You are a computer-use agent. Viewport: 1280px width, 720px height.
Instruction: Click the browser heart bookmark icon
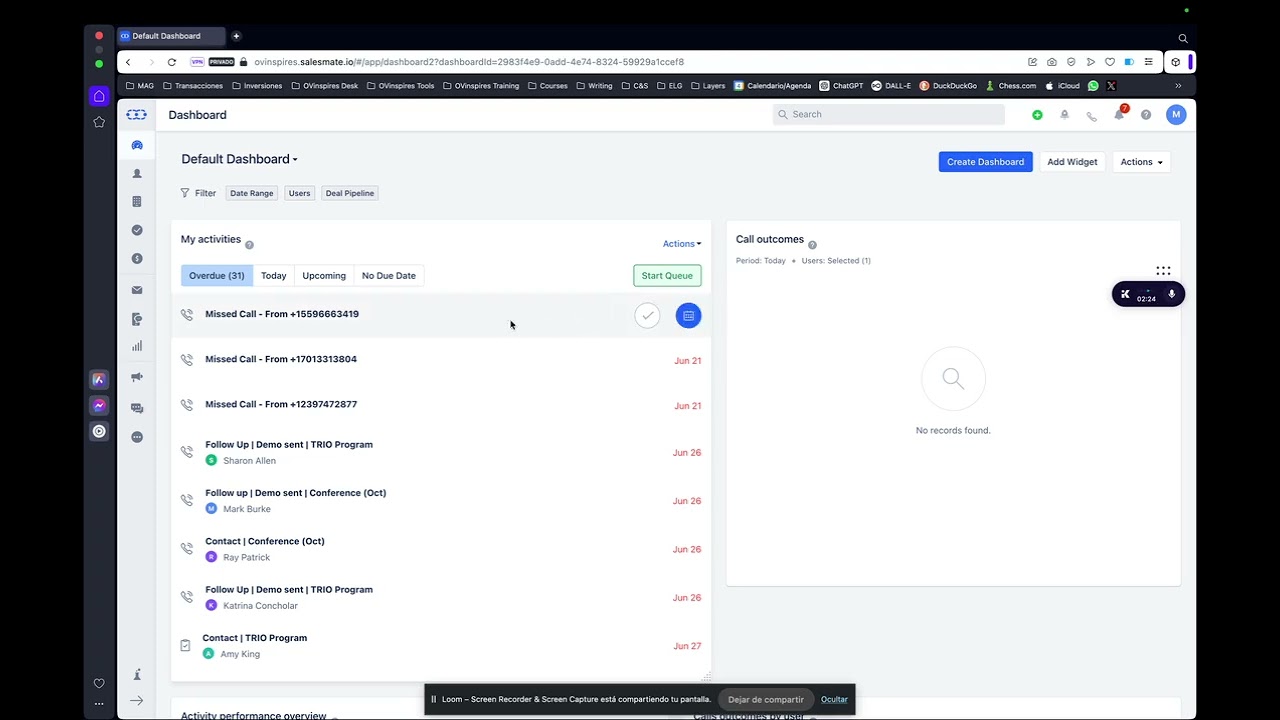tap(1110, 62)
